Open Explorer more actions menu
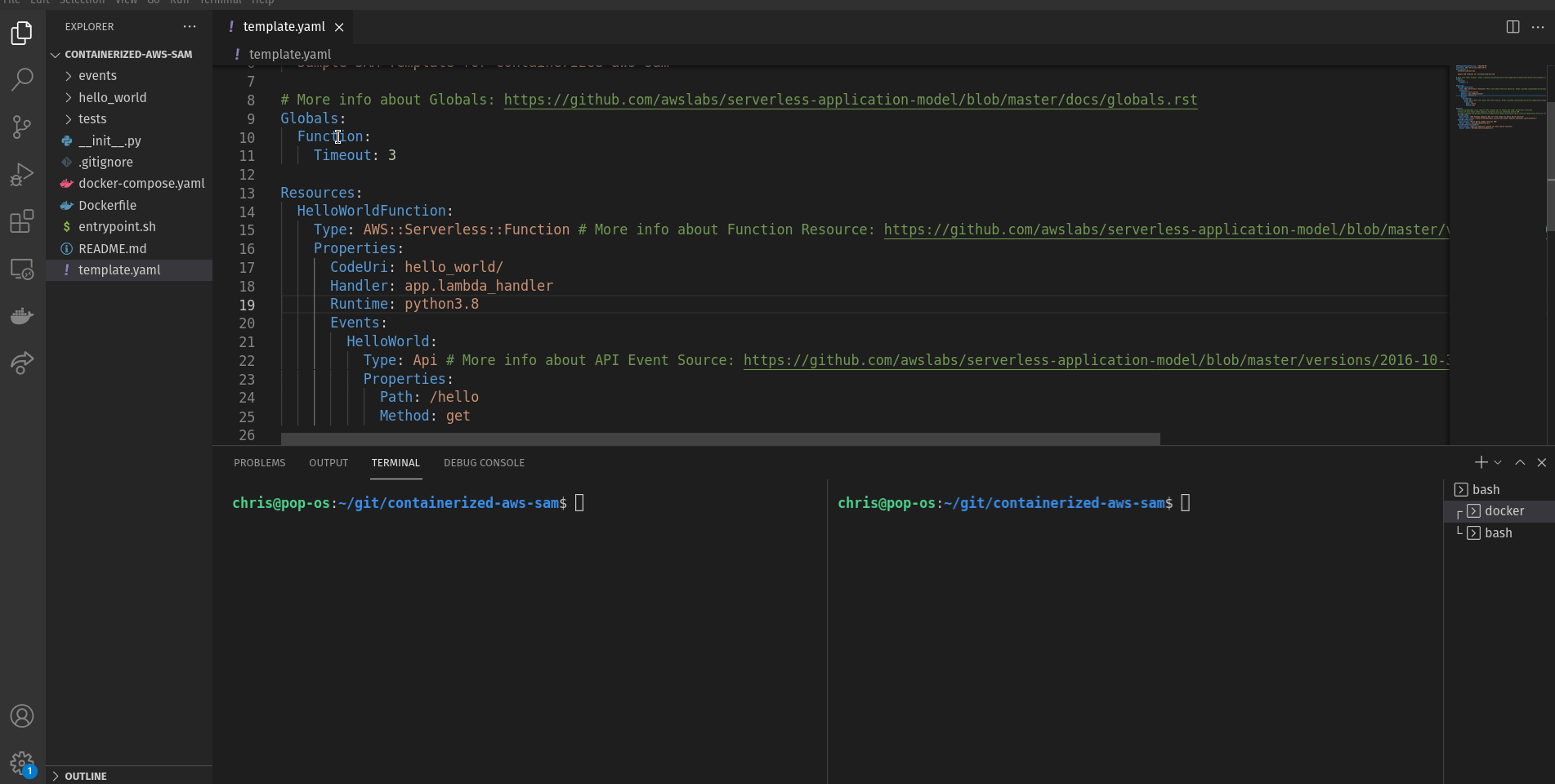1555x784 pixels. (x=190, y=26)
